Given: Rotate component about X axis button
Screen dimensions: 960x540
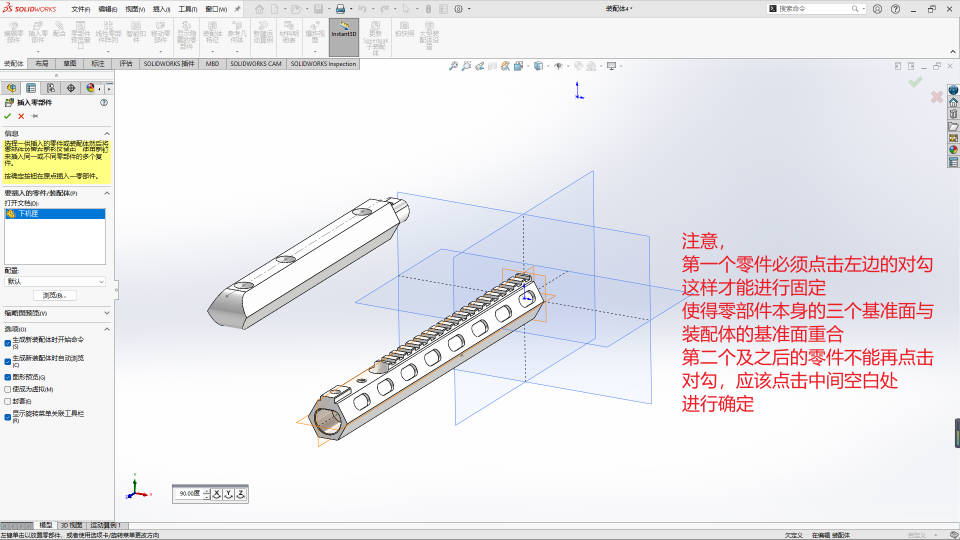Looking at the screenshot, I should point(217,494).
